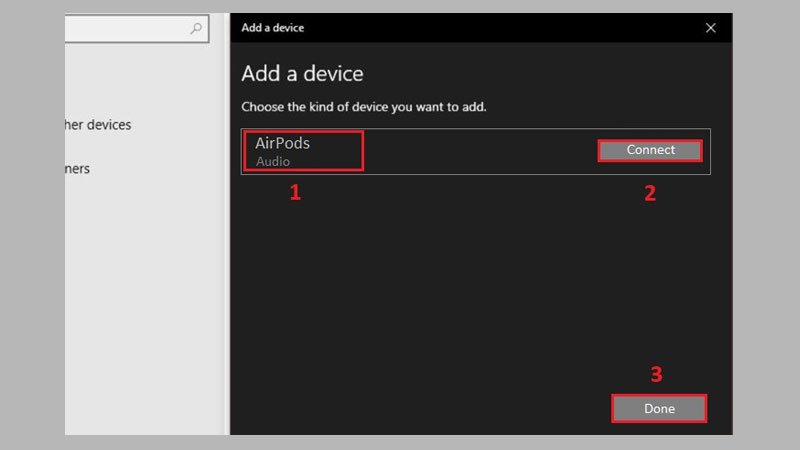Close the Add a device dialog
Viewport: 800px width, 450px height.
point(711,28)
